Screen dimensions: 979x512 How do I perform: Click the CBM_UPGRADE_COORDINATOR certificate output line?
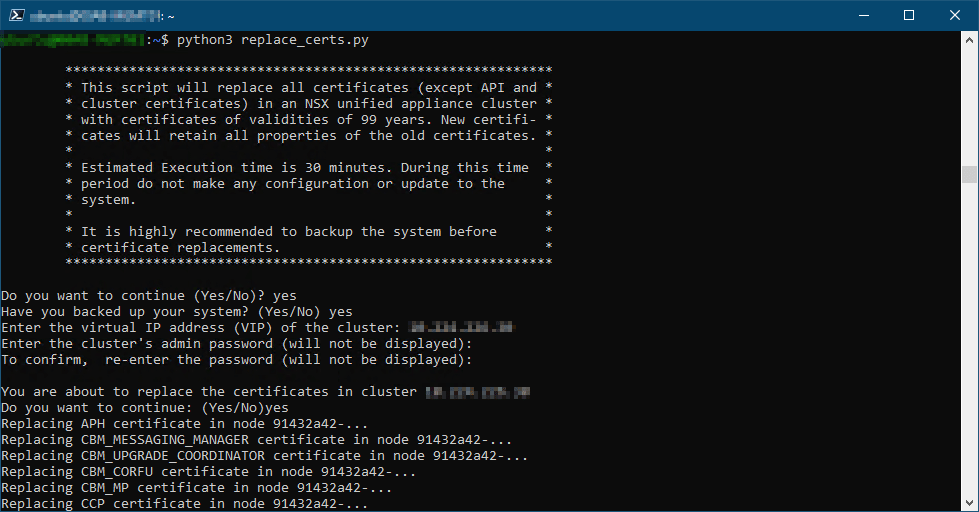pos(265,456)
